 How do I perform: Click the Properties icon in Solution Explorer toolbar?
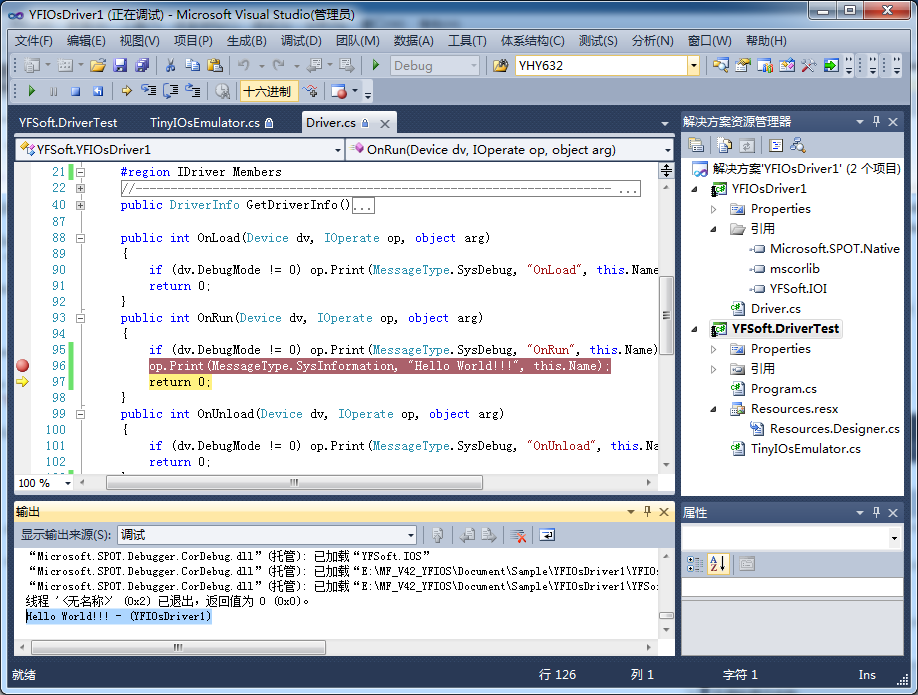[696, 145]
